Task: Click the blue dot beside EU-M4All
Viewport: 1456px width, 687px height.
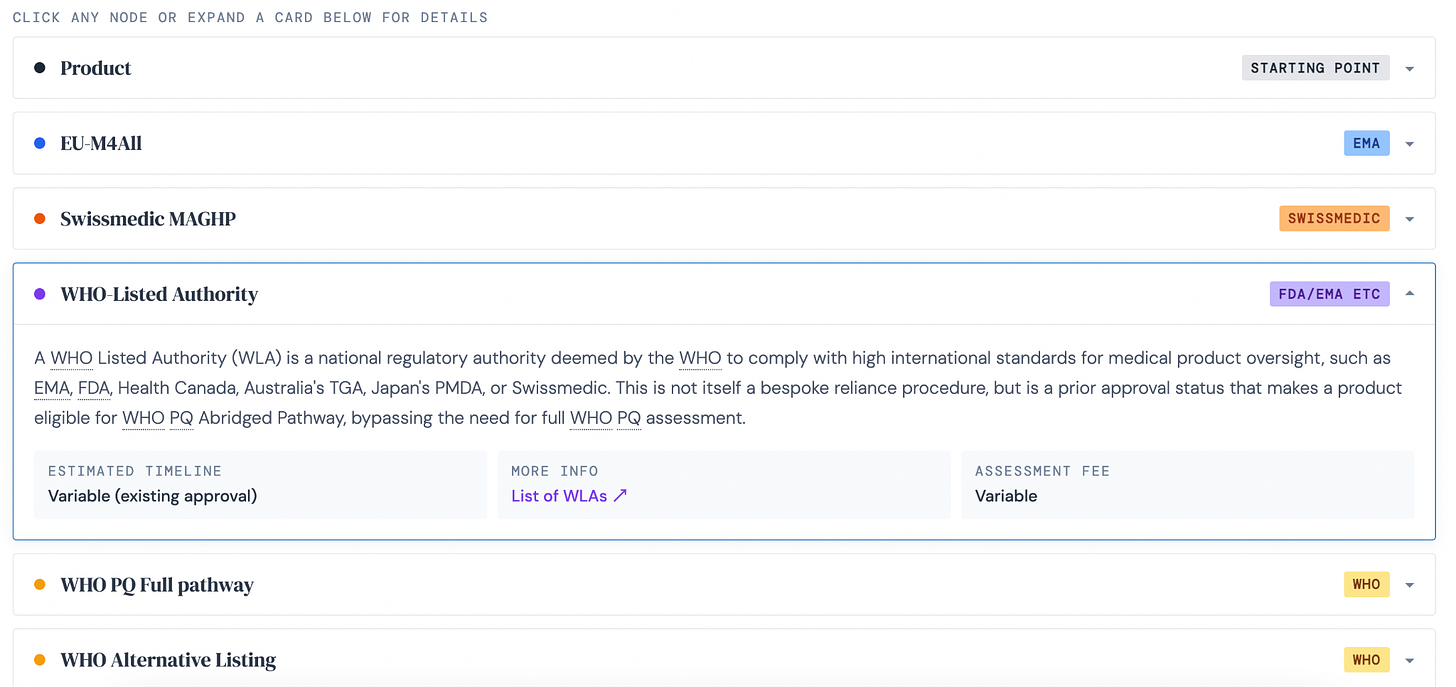Action: pyautogui.click(x=40, y=143)
